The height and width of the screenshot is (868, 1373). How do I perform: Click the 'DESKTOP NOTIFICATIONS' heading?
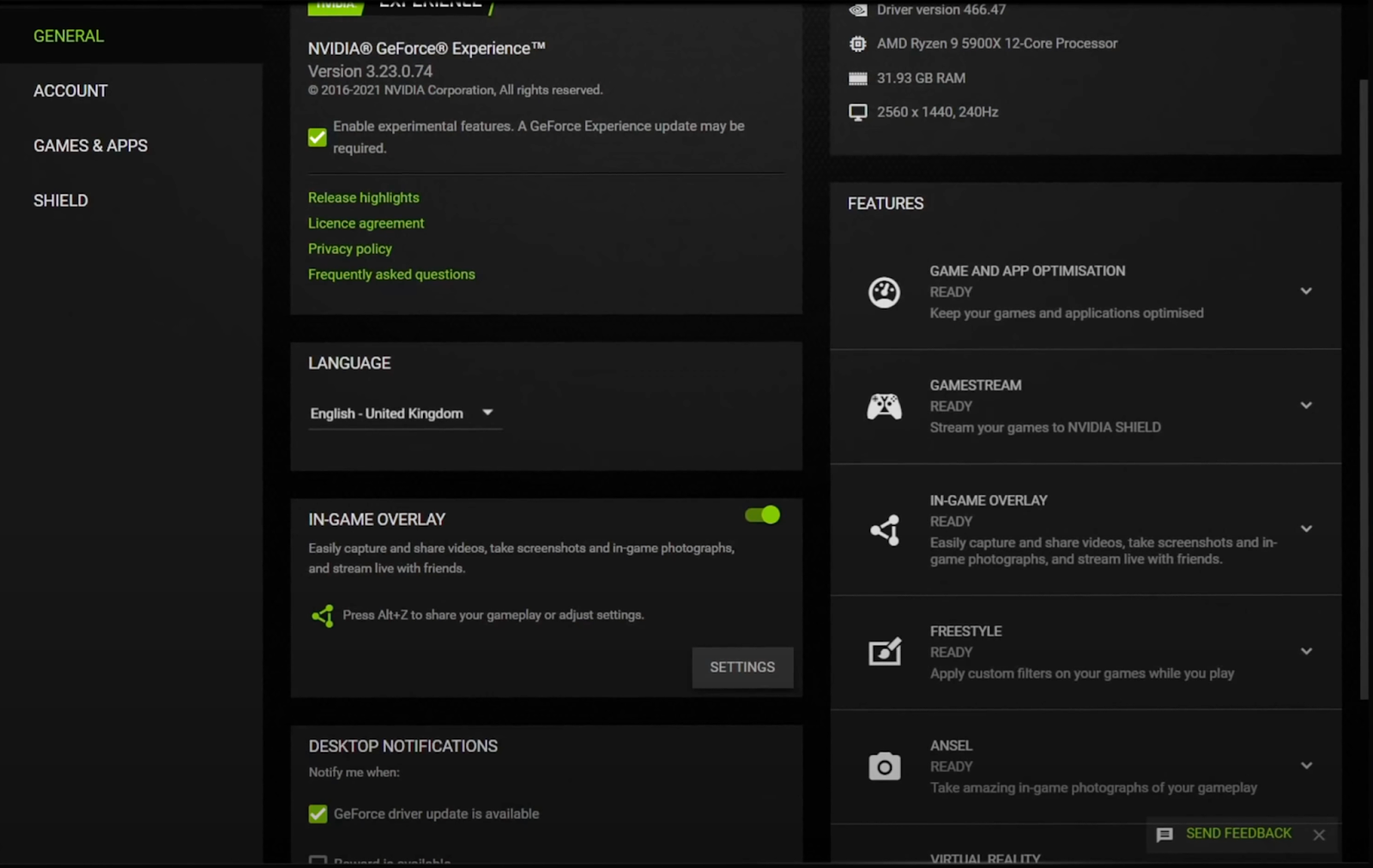(x=403, y=746)
